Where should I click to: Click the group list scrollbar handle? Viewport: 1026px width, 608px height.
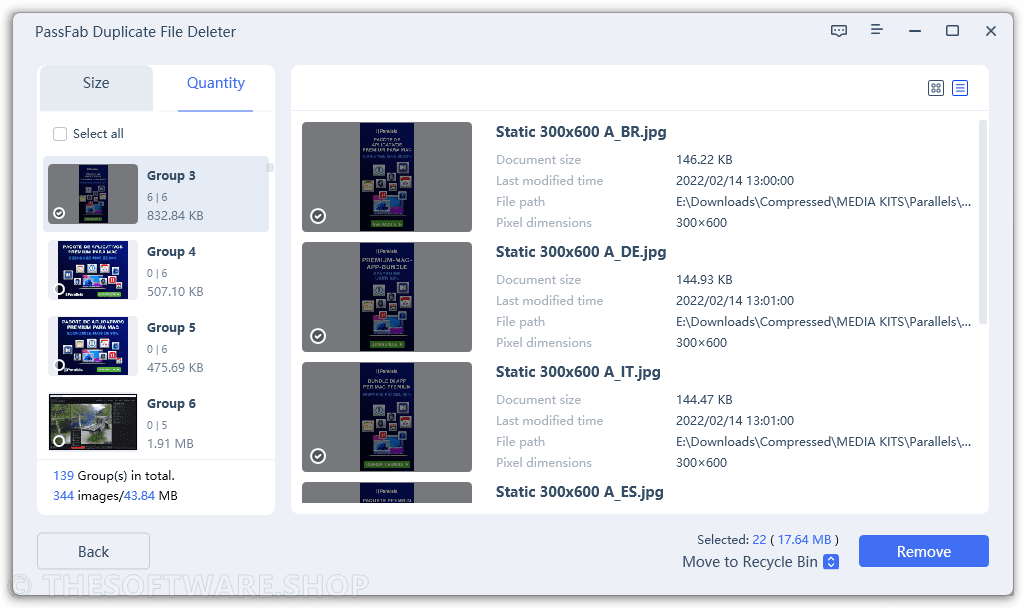[270, 168]
